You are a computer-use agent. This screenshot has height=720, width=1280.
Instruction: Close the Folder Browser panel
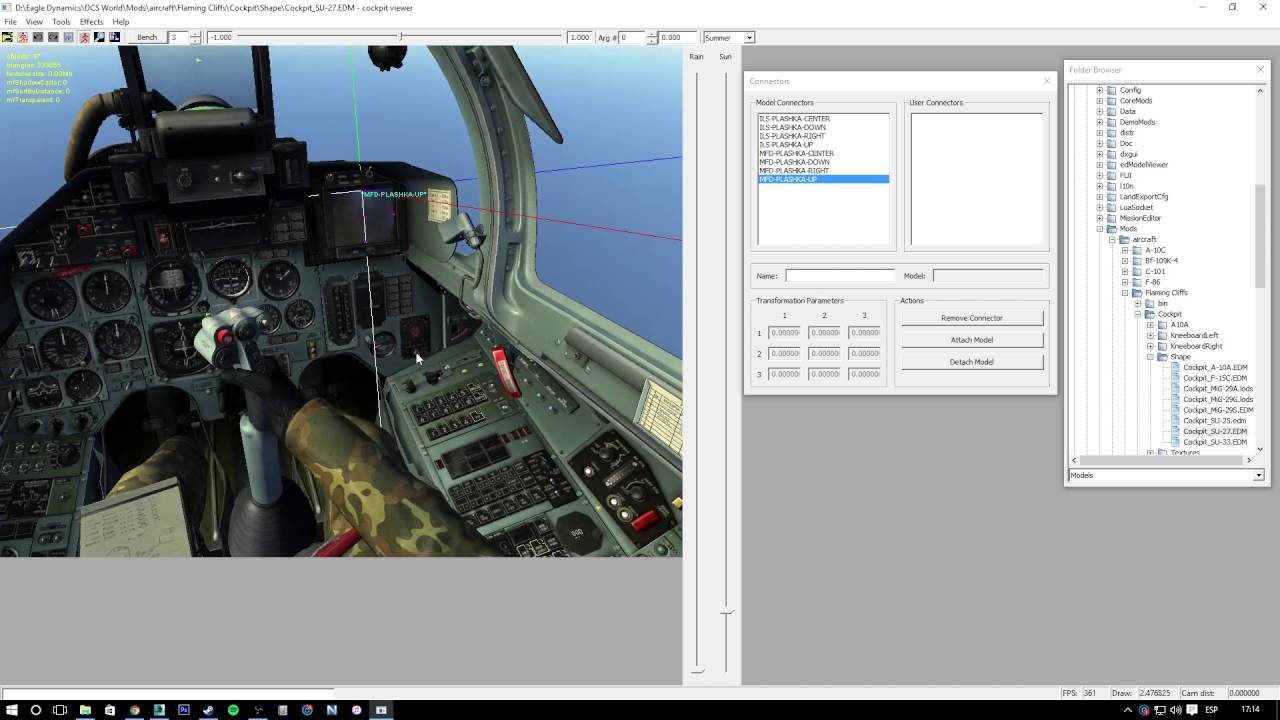(x=1260, y=70)
